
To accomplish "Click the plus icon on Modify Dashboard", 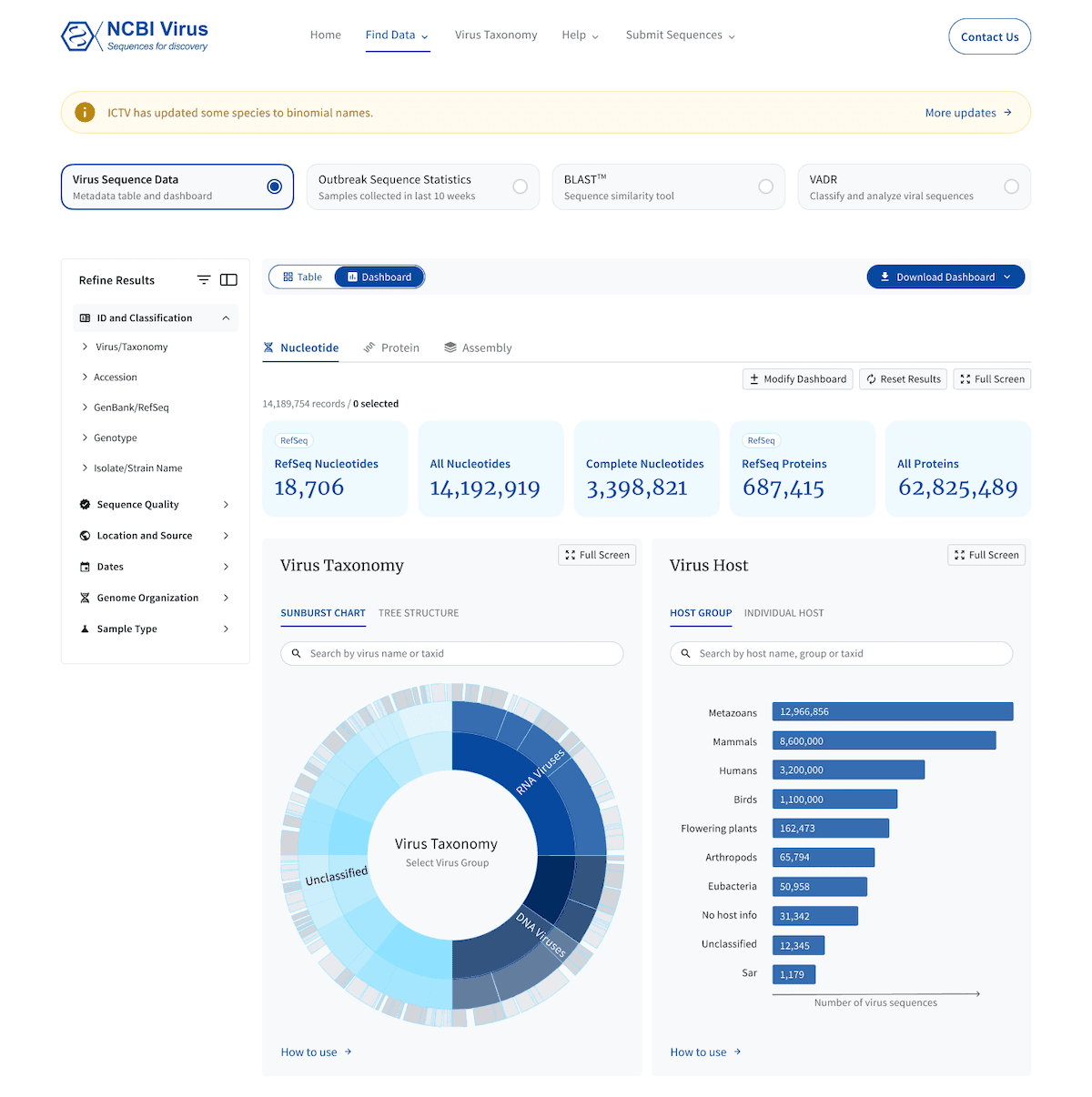I will pos(753,378).
